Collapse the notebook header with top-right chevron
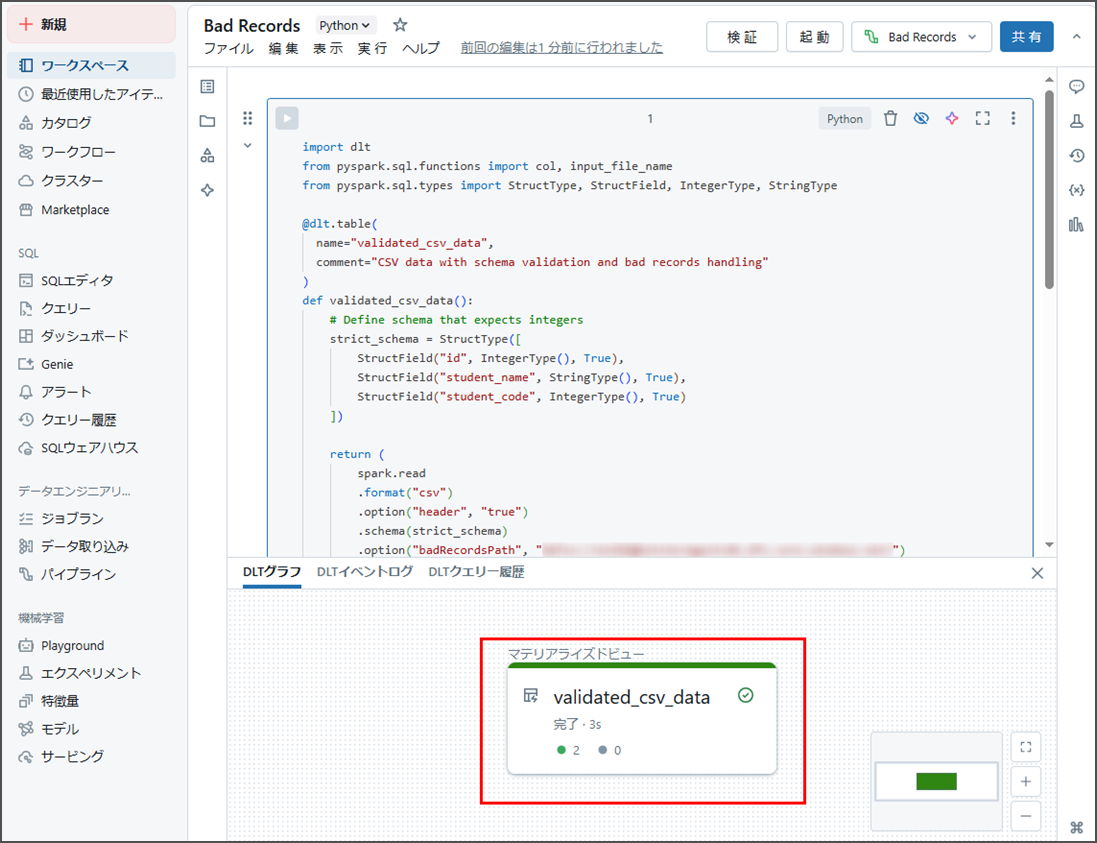The width and height of the screenshot is (1097, 843). tap(1076, 37)
